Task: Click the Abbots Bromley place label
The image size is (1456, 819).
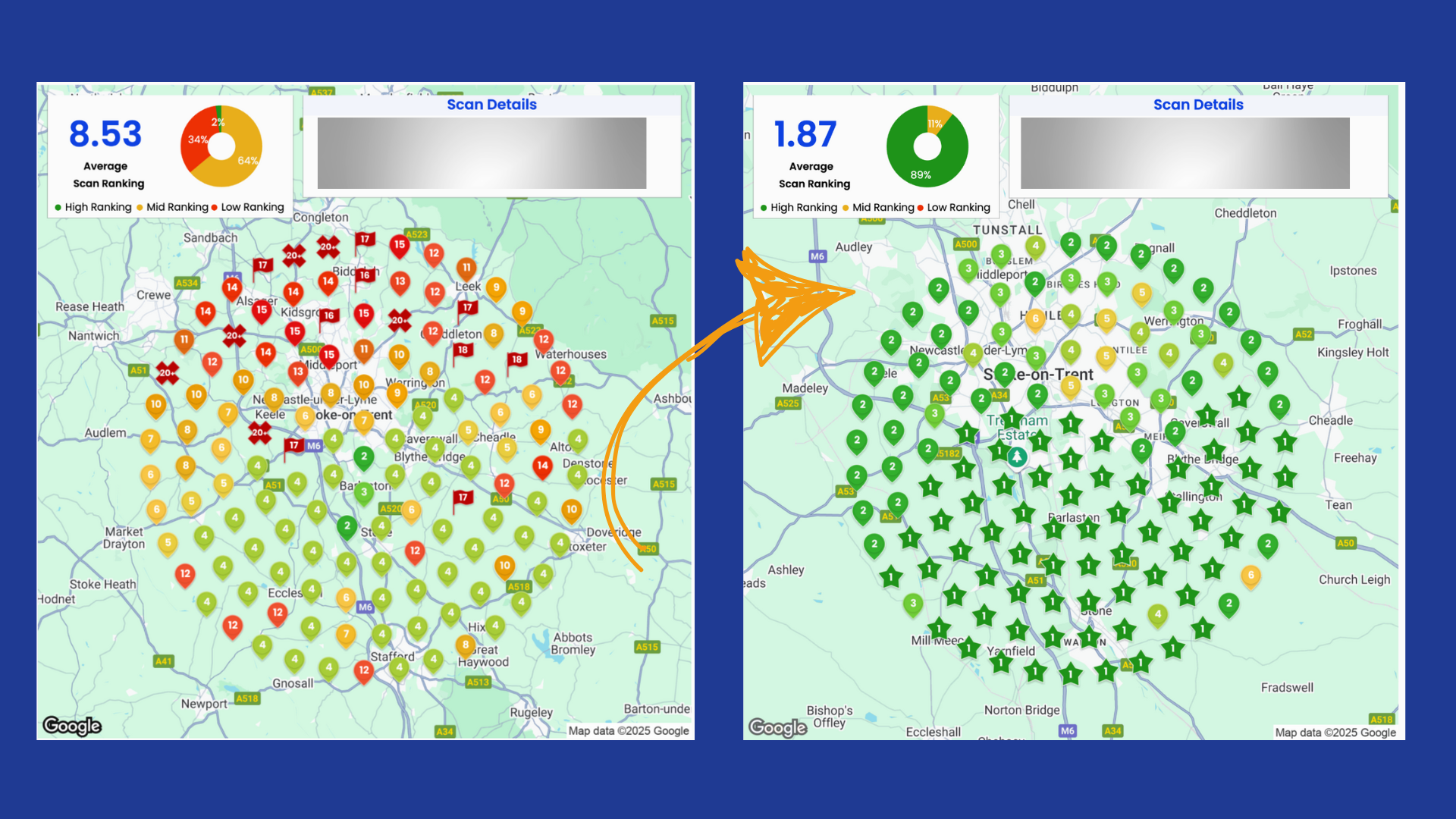Action: coord(573,644)
